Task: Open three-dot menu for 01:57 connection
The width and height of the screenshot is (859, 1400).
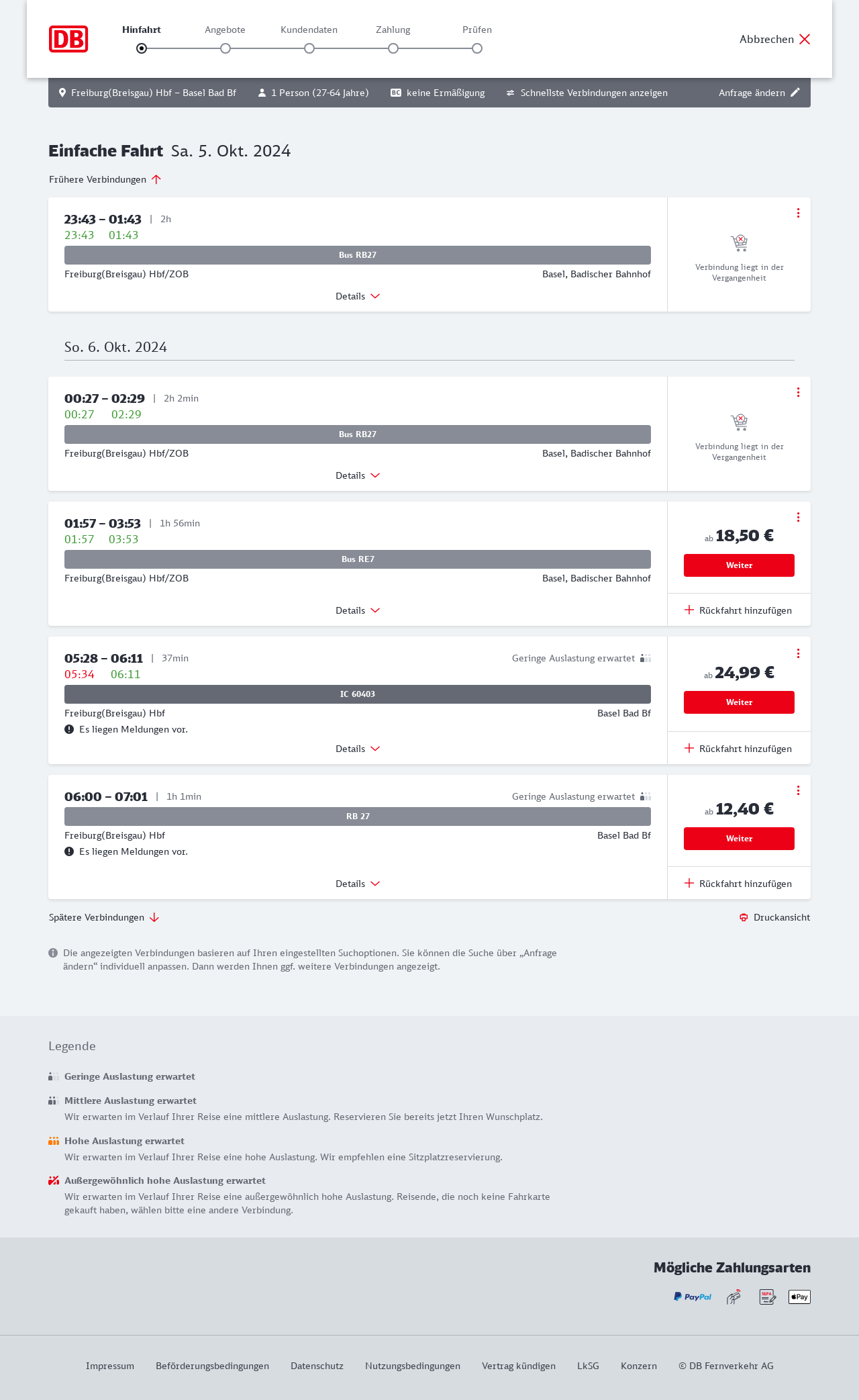Action: (798, 517)
